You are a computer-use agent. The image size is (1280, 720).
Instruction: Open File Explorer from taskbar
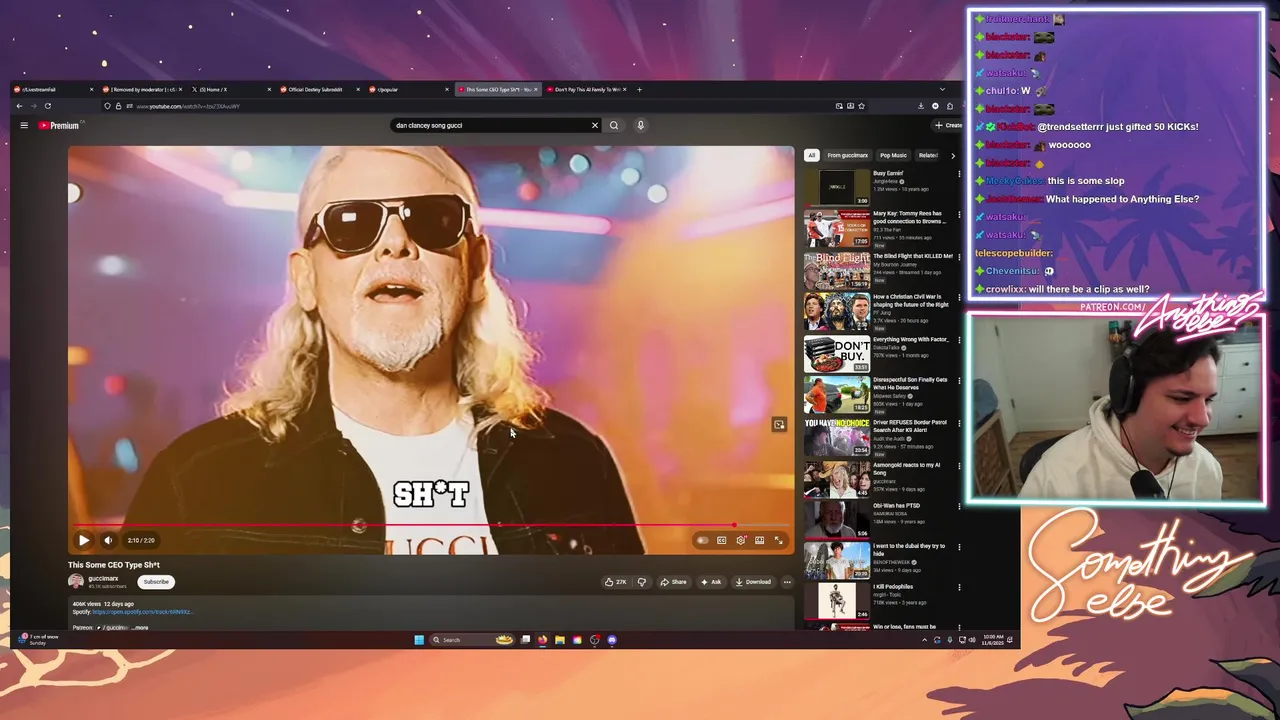(x=560, y=640)
